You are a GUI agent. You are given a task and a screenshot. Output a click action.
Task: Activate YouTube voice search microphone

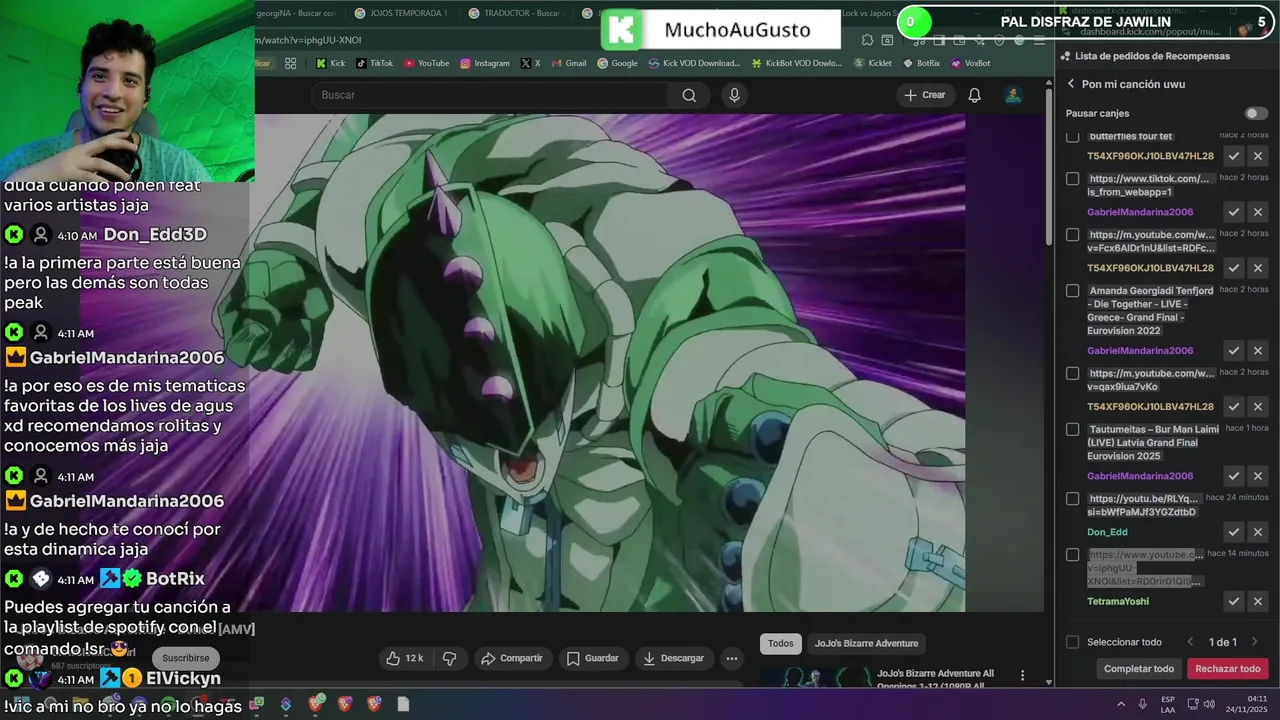click(734, 95)
